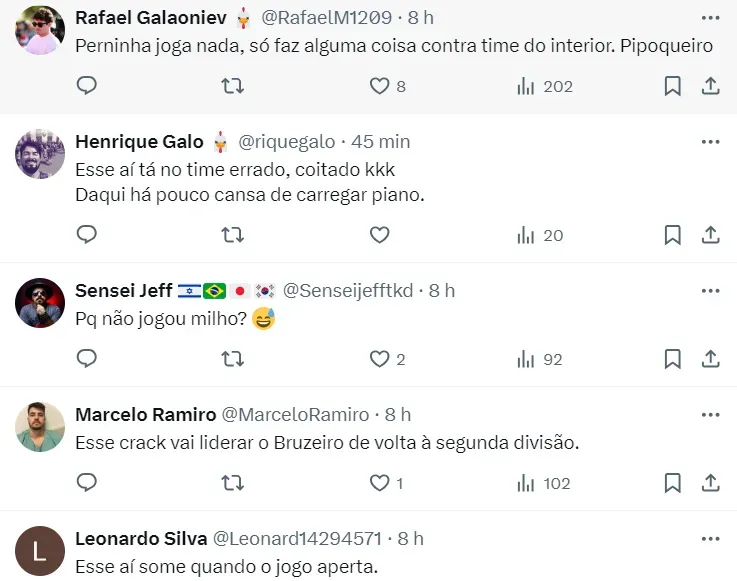Click Henrique Galo's profile picture
The height and width of the screenshot is (581, 737).
coord(41,153)
